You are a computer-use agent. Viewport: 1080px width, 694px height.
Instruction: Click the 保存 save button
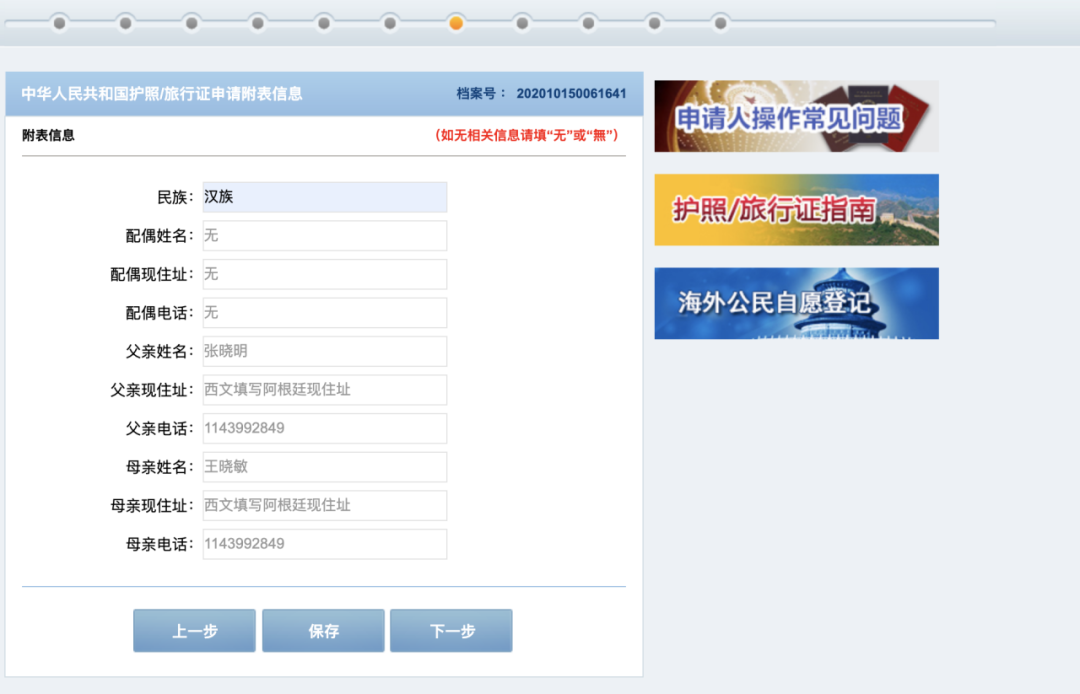[322, 630]
